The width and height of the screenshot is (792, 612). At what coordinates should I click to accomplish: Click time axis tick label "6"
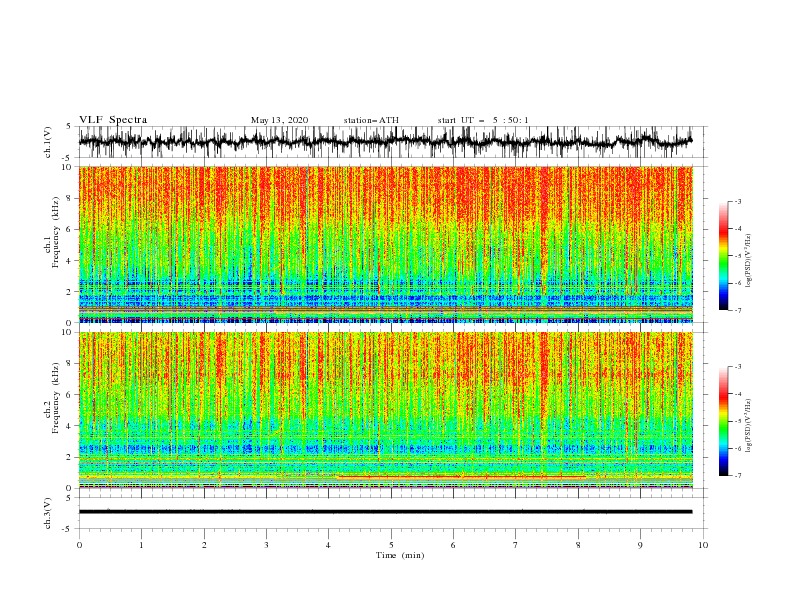coord(454,545)
